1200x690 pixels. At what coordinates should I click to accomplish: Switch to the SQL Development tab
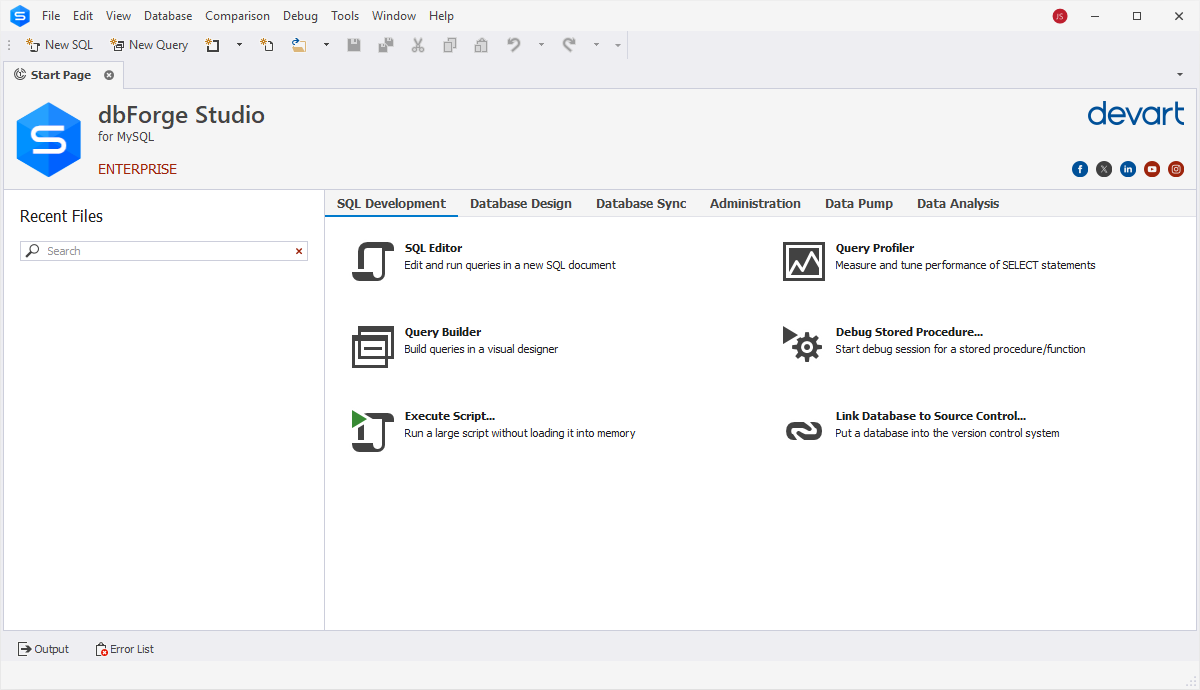coord(391,203)
